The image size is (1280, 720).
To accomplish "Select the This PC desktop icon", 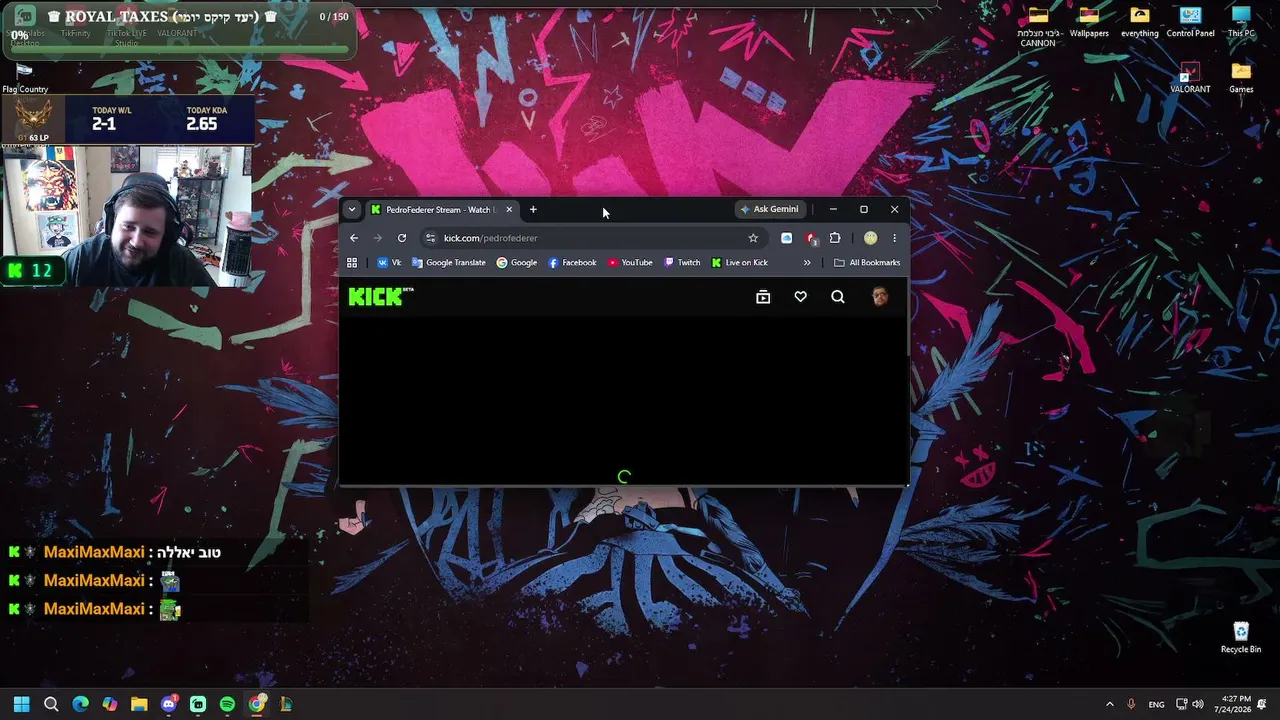I will point(1241,23).
